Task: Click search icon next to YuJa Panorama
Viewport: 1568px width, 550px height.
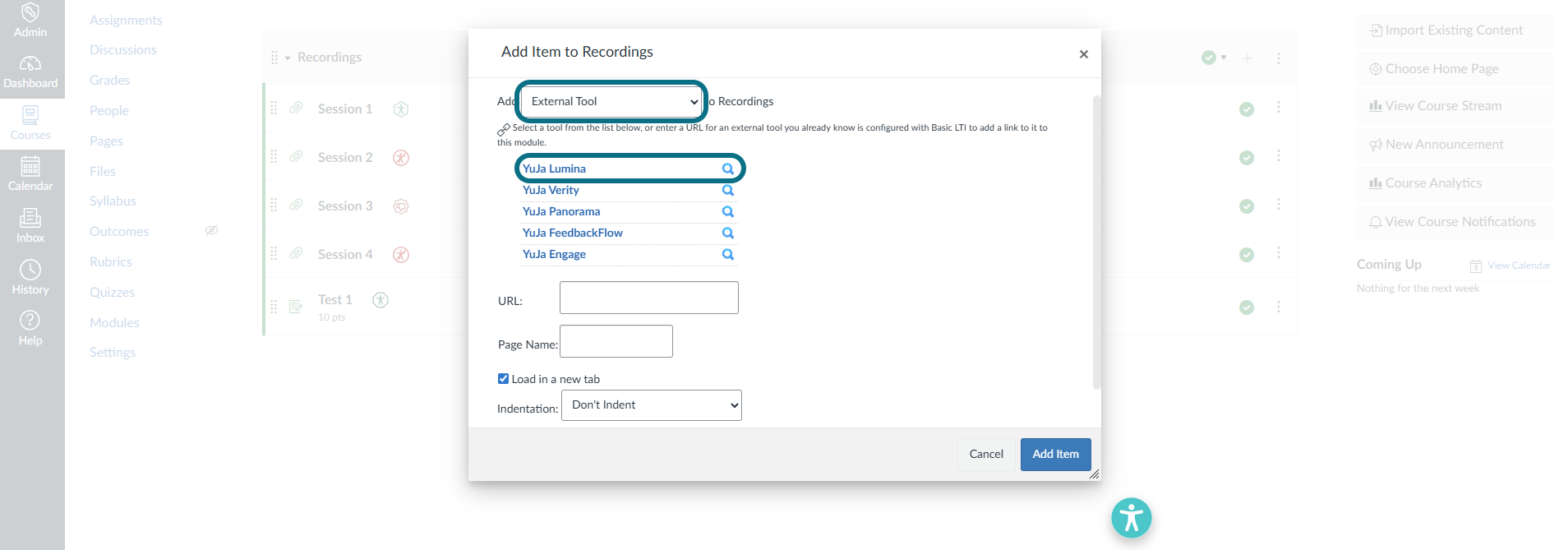Action: pyautogui.click(x=727, y=211)
